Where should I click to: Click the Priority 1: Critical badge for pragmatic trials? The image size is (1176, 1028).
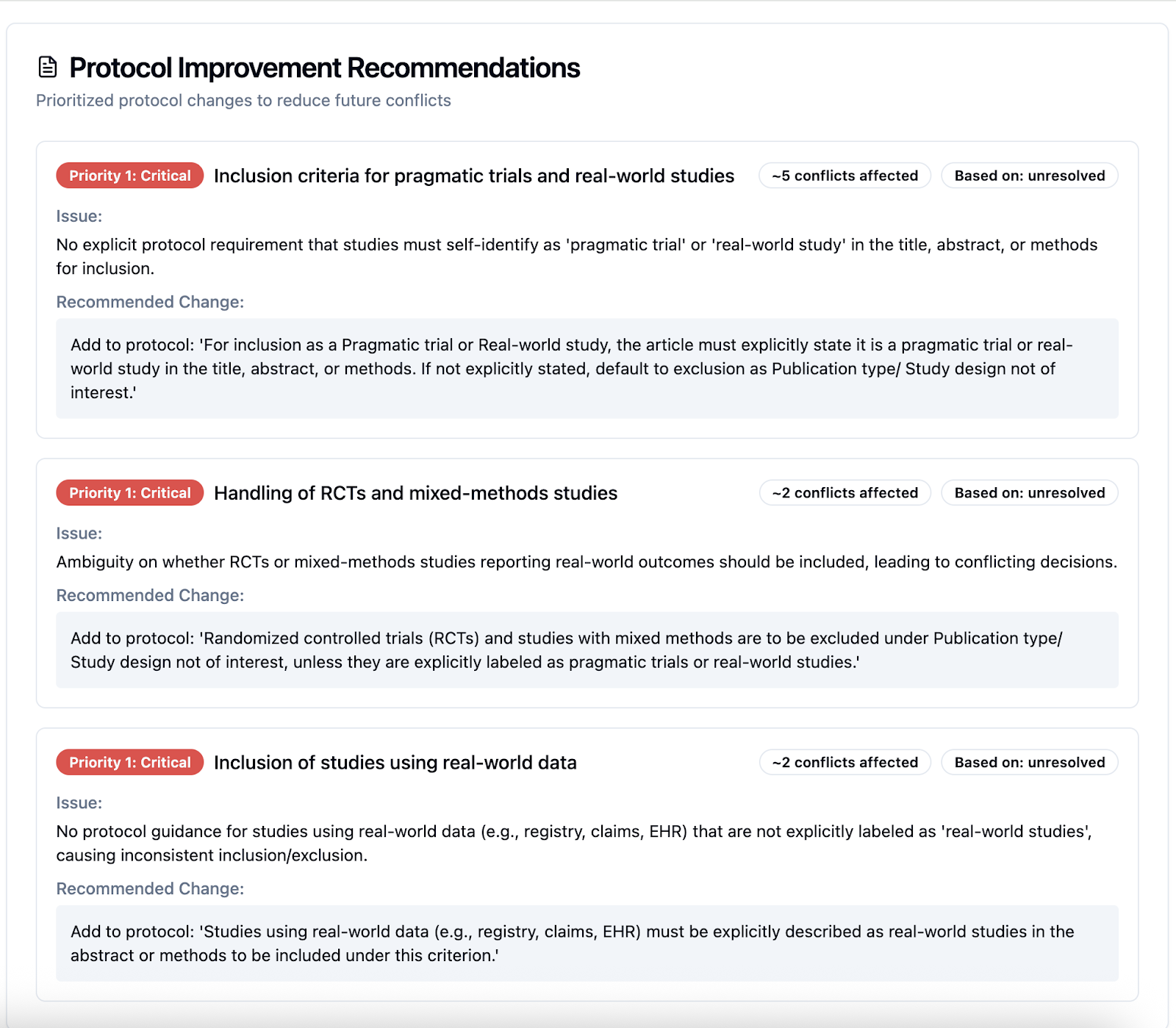130,176
